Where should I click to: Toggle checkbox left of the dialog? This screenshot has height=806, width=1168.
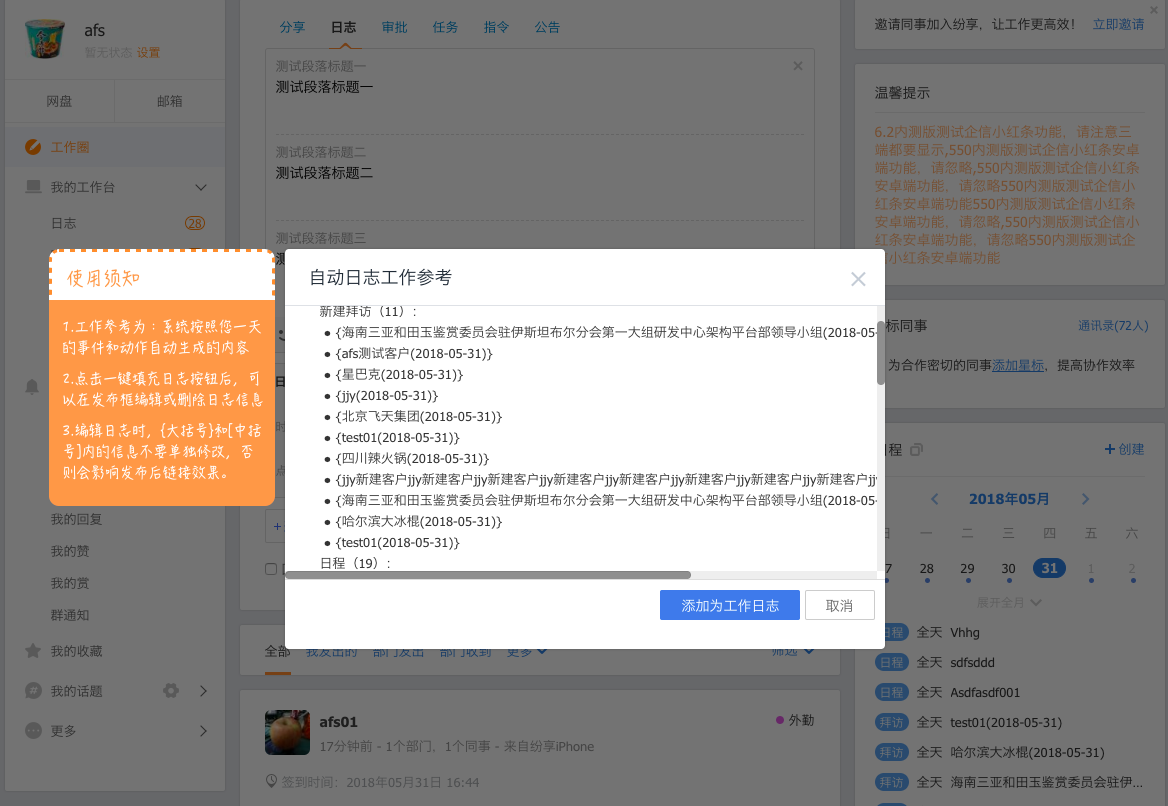[271, 569]
